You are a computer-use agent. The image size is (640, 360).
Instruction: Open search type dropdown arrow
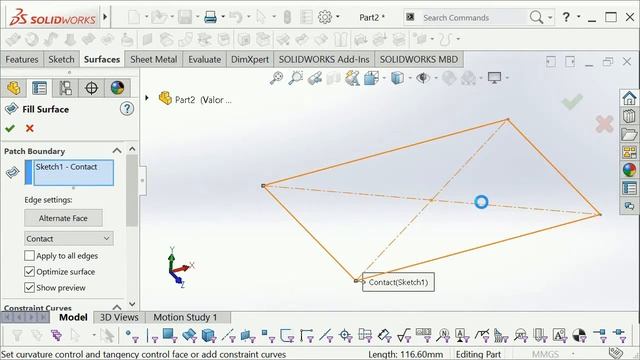pos(550,17)
